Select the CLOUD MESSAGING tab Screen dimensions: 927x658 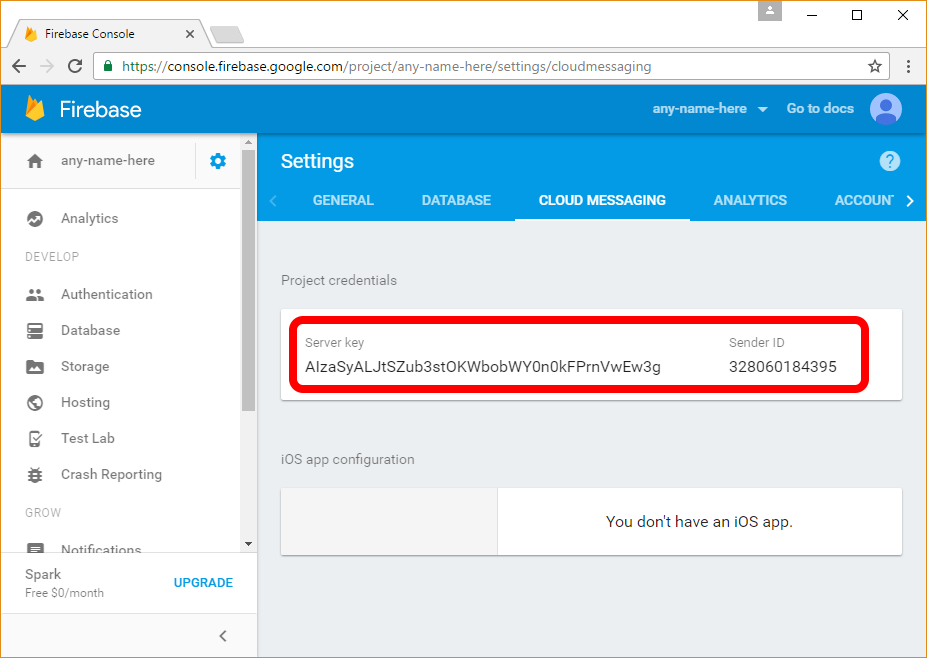(602, 200)
